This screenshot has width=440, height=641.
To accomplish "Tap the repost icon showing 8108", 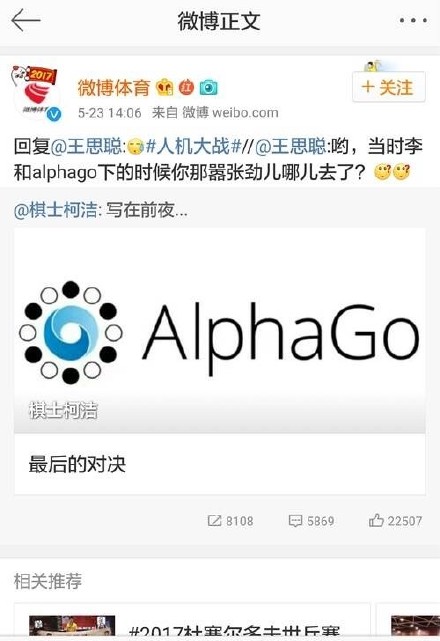I will pos(230,521).
